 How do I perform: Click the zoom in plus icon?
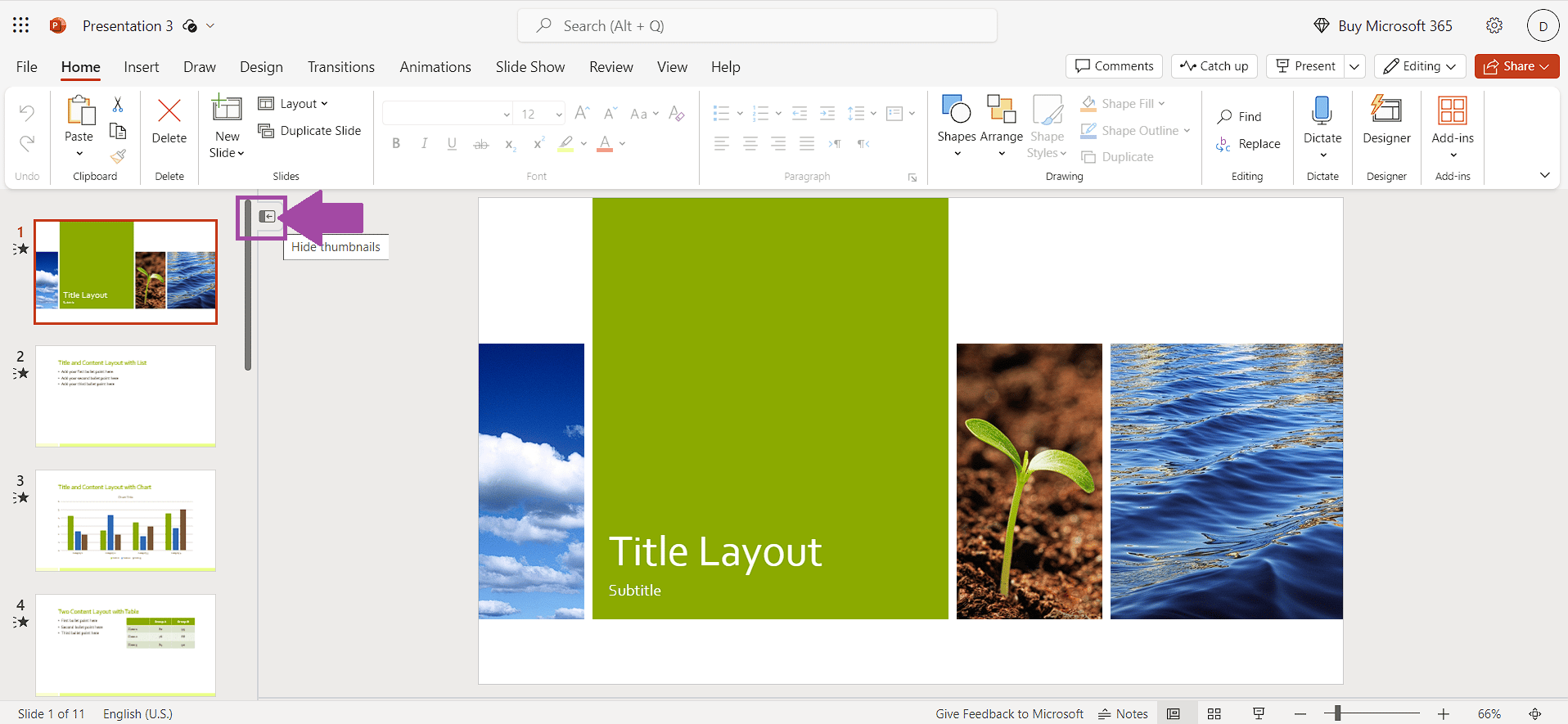click(1444, 714)
